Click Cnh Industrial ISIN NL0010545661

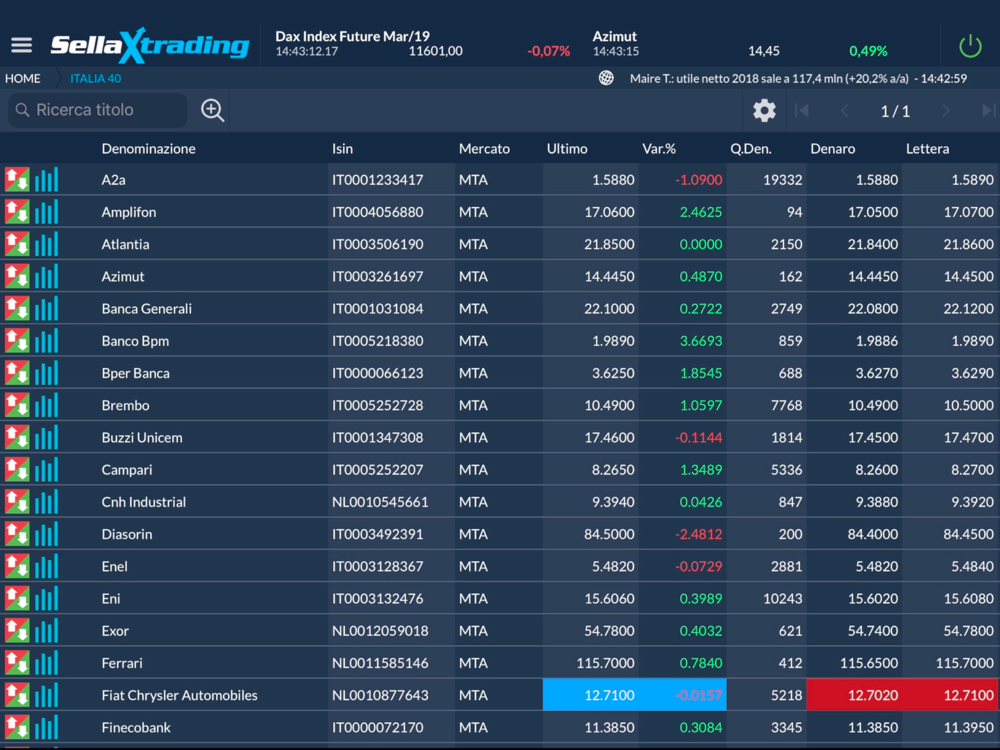(380, 502)
